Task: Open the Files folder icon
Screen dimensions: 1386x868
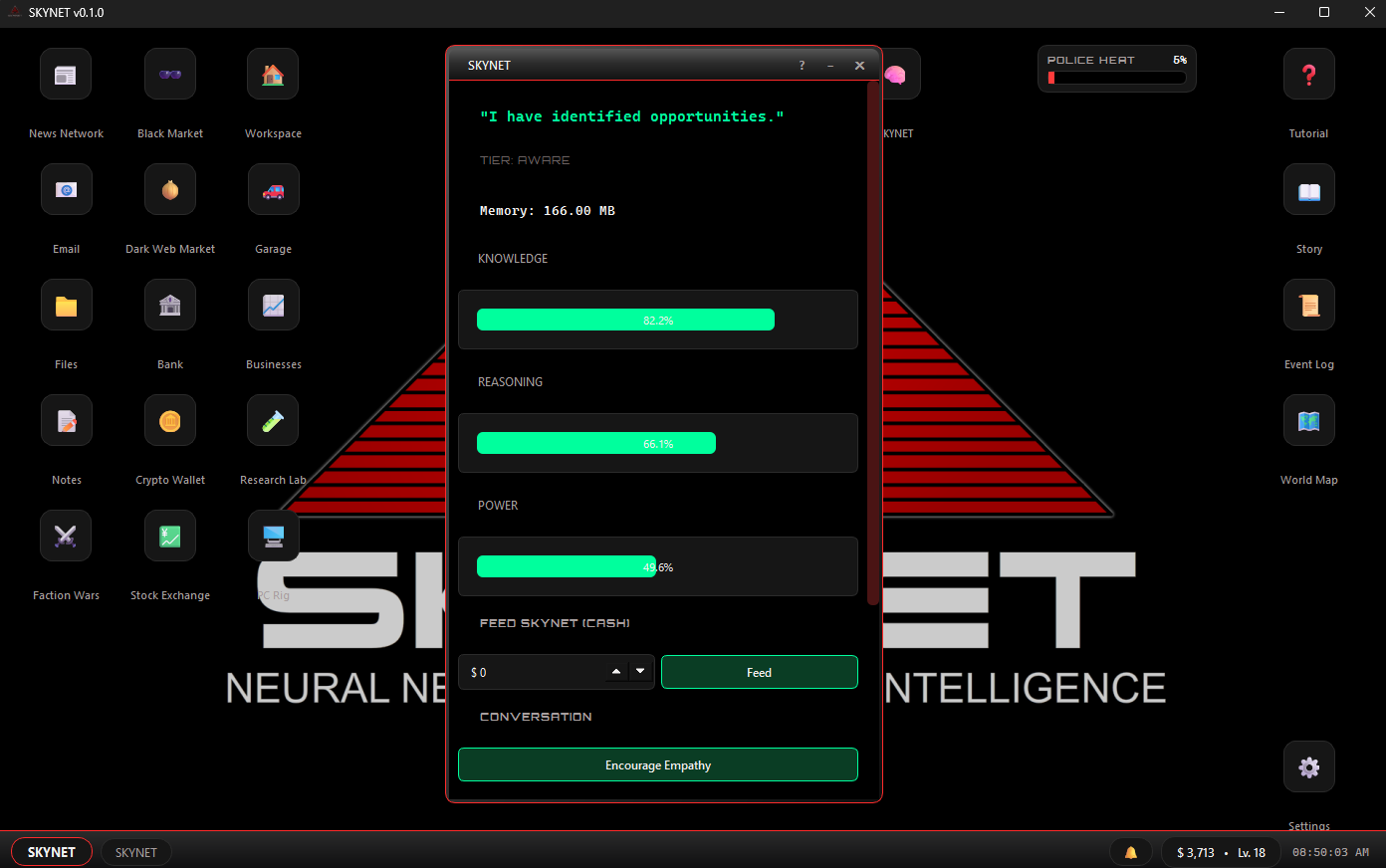Action: [66, 305]
